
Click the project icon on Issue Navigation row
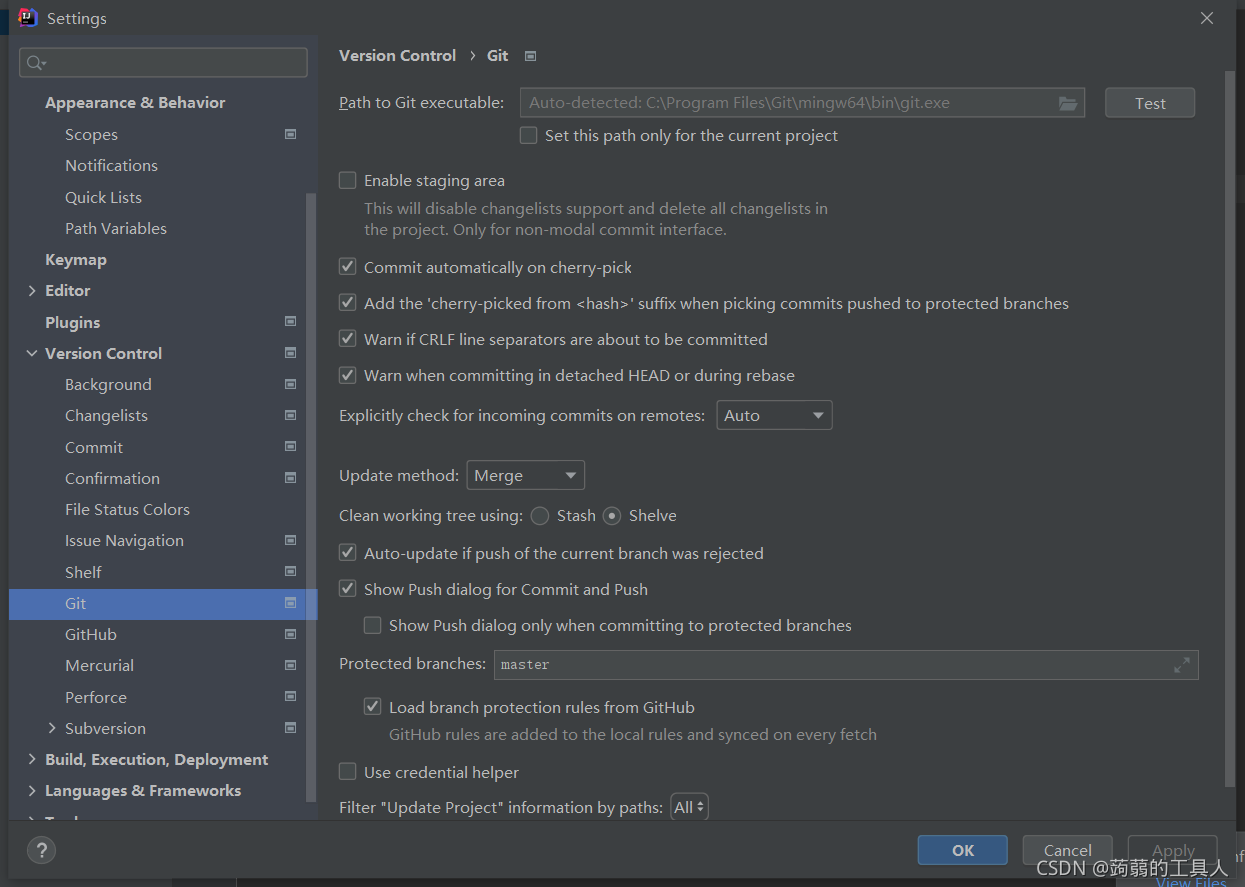coord(291,540)
